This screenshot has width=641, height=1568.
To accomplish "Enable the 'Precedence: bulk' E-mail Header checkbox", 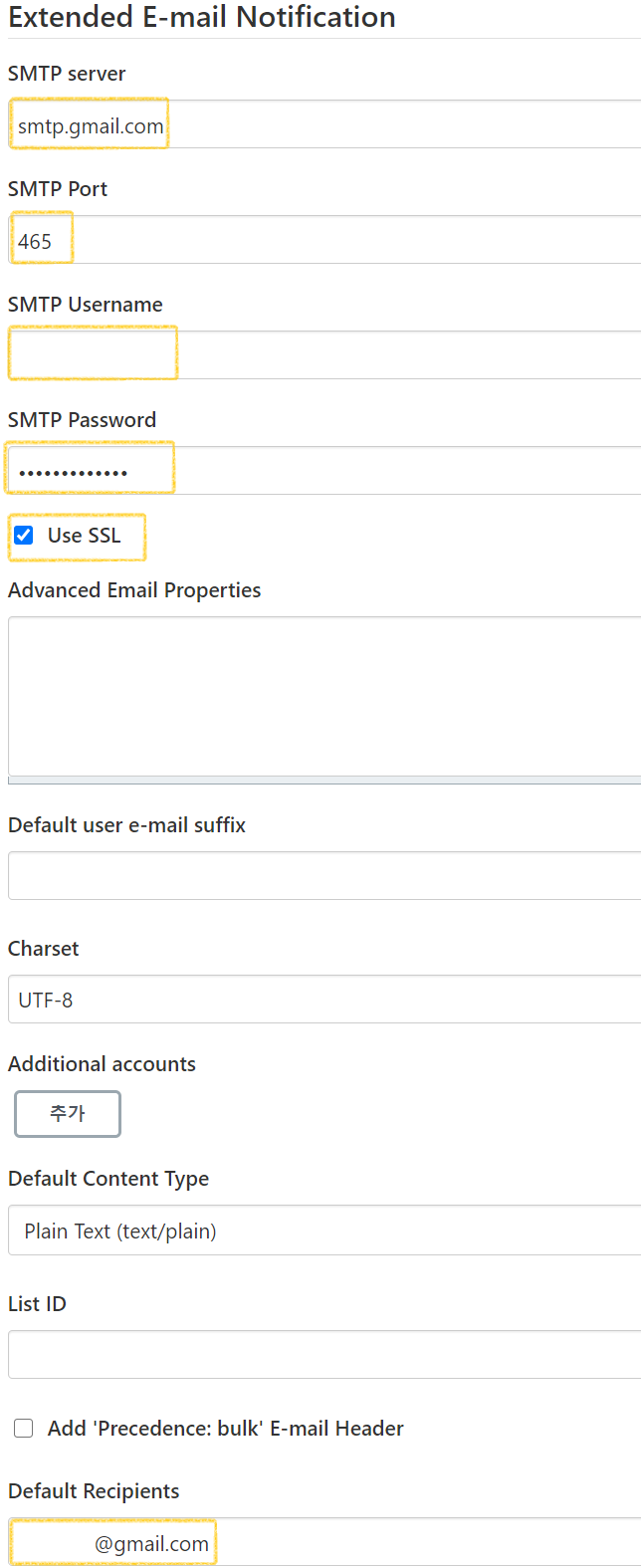I will [x=24, y=1429].
